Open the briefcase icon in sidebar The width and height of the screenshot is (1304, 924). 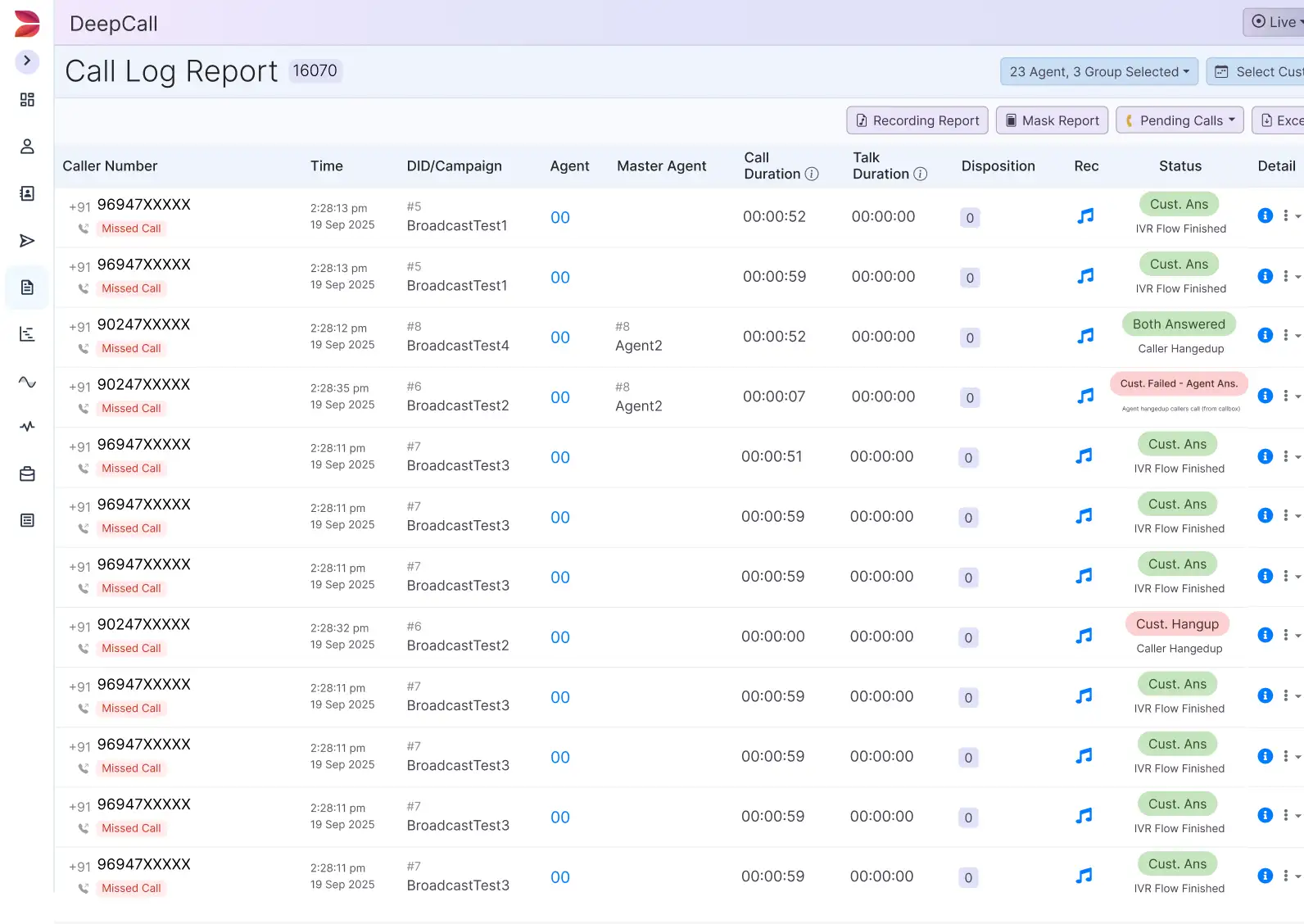[x=27, y=474]
